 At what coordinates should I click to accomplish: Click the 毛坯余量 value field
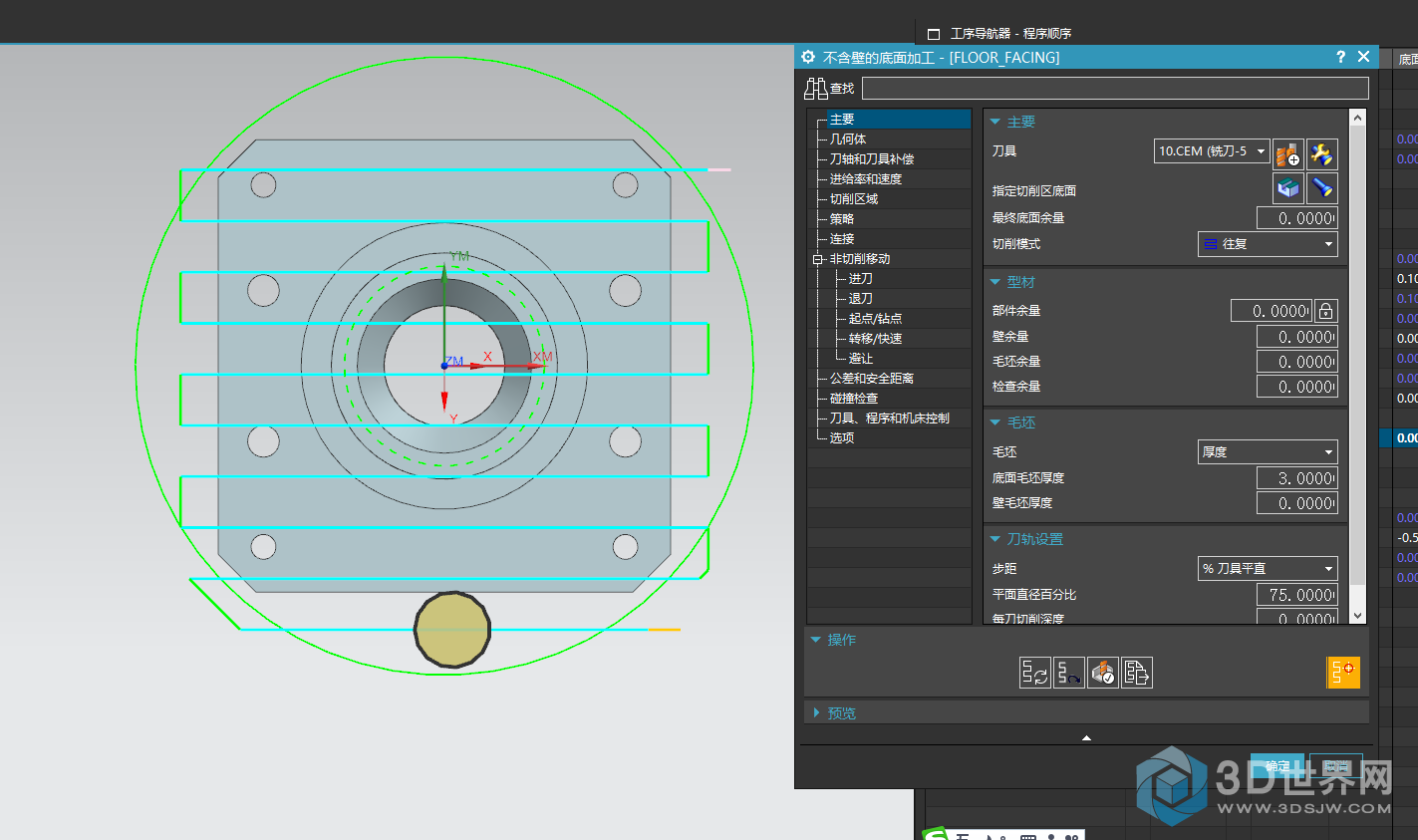[x=1296, y=362]
